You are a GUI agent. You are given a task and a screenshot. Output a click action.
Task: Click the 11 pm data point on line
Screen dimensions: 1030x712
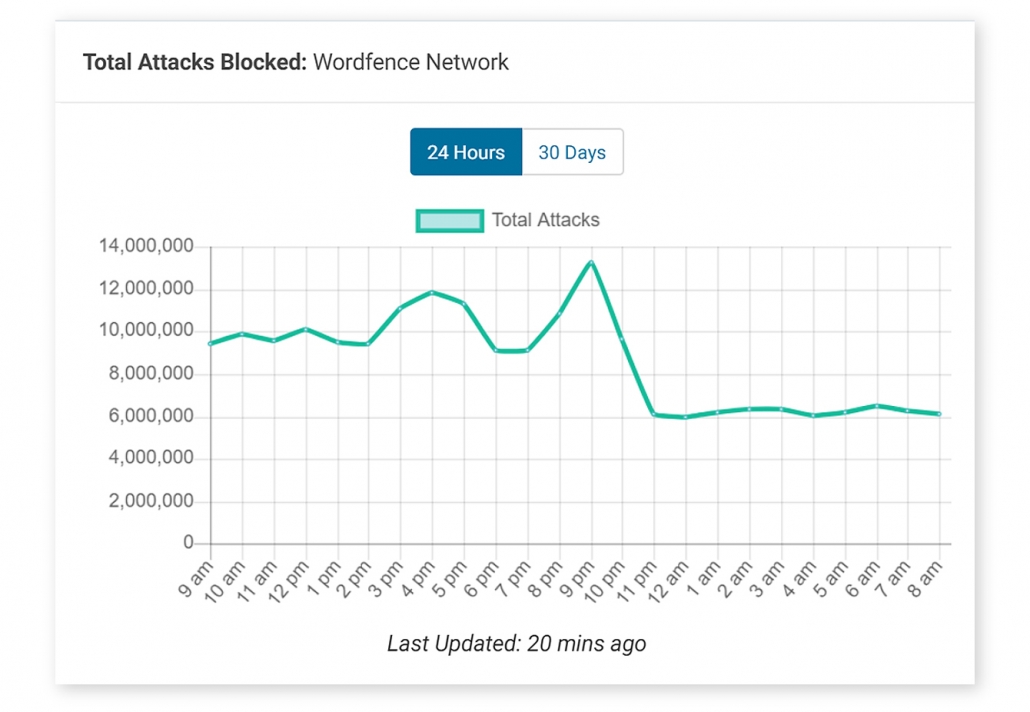[x=654, y=415]
